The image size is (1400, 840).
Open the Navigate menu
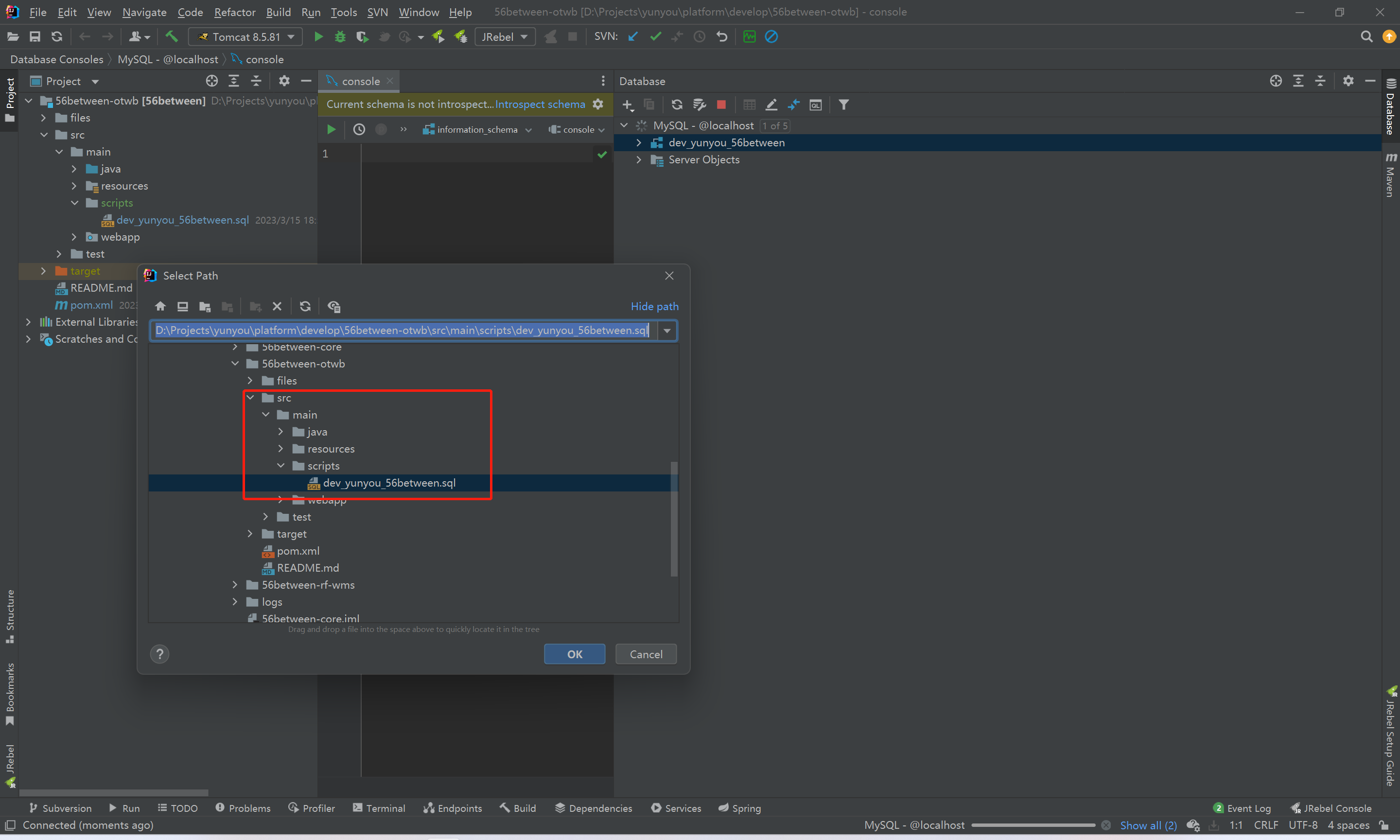click(144, 12)
